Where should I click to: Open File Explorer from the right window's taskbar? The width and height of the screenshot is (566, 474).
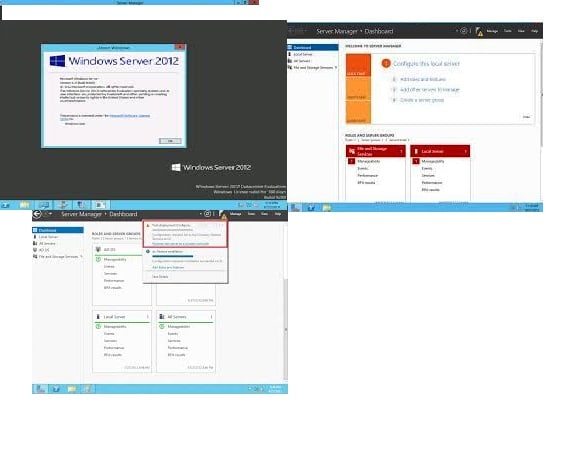327,208
